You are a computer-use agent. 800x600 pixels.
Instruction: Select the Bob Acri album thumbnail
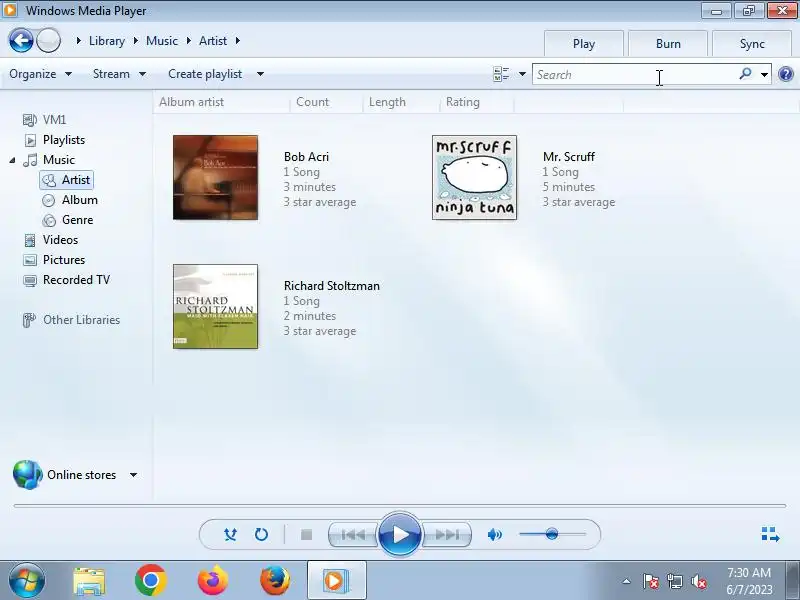[215, 178]
